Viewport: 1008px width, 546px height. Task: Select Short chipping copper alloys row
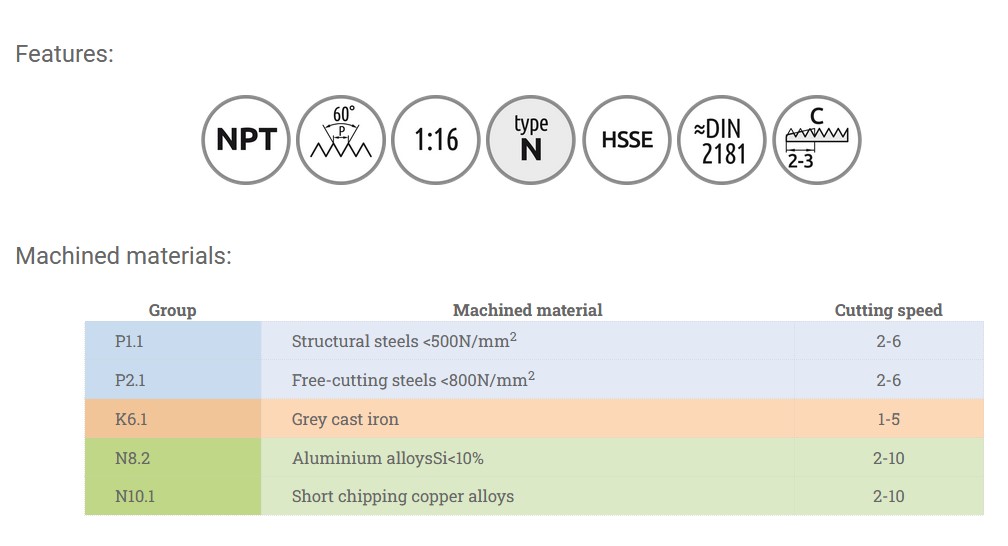pos(402,496)
